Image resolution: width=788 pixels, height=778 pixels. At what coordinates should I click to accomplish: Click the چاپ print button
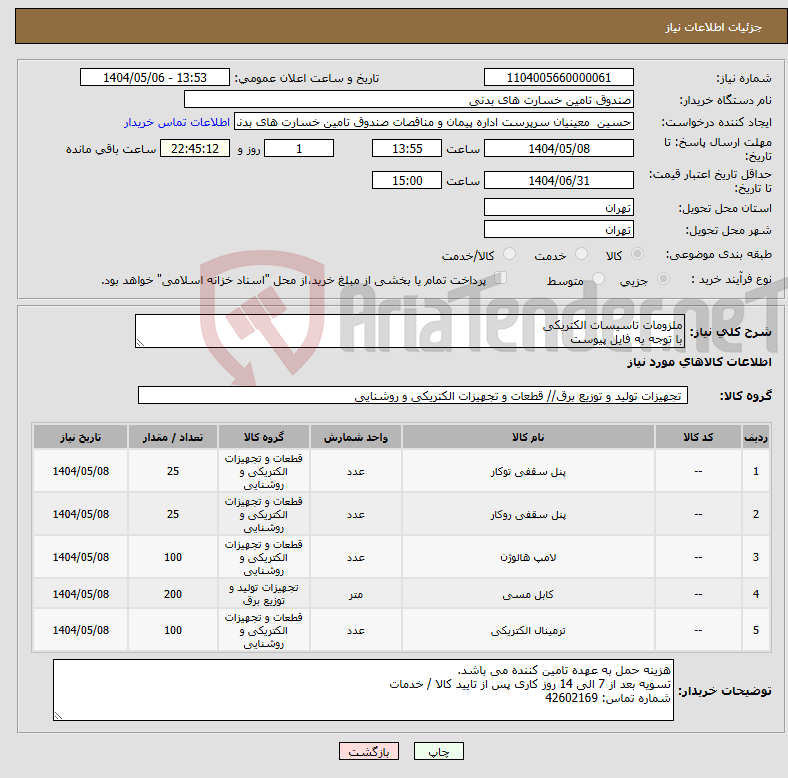click(x=439, y=751)
